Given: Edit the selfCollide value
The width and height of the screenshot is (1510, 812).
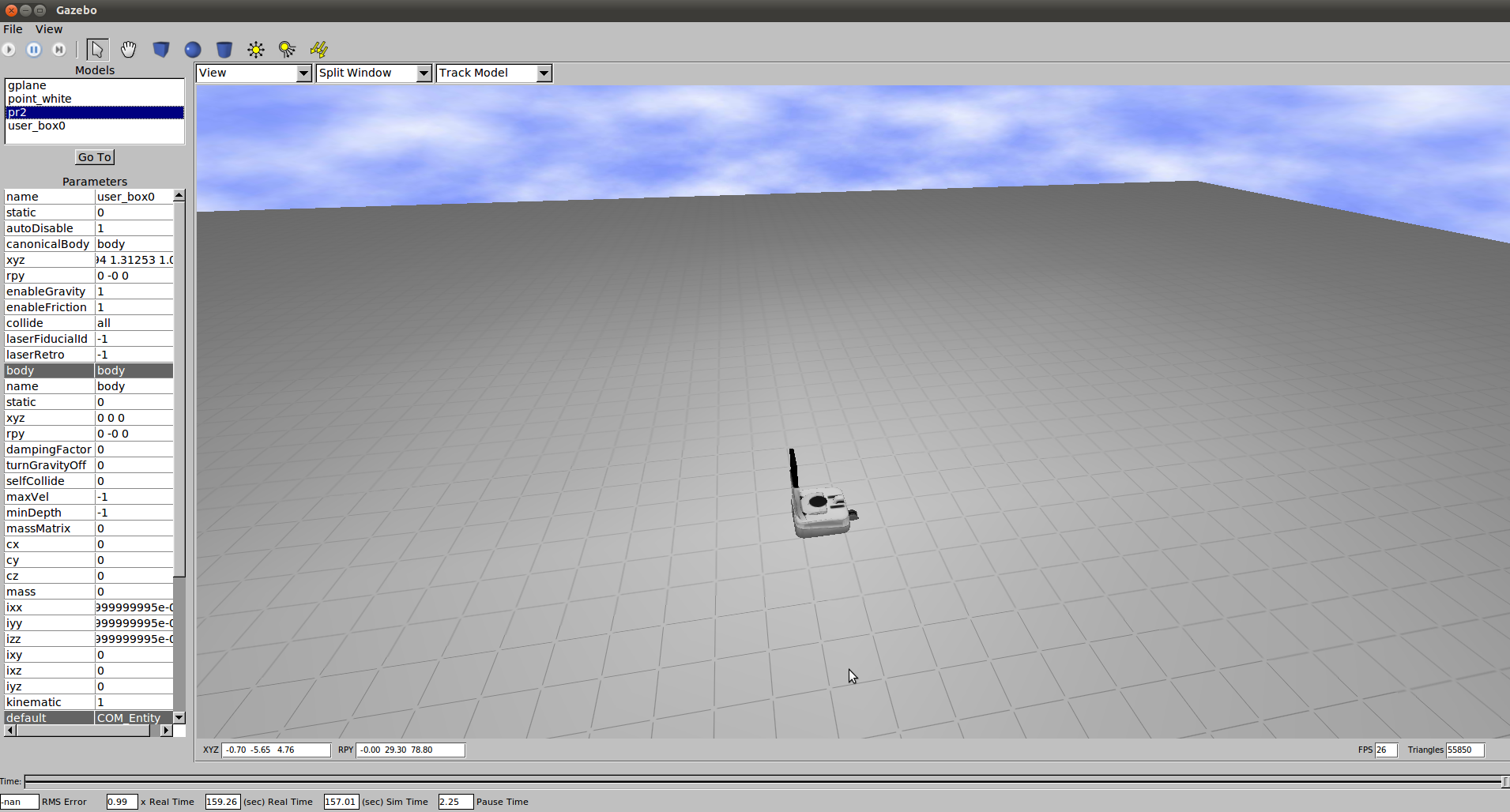Looking at the screenshot, I should click(x=134, y=481).
